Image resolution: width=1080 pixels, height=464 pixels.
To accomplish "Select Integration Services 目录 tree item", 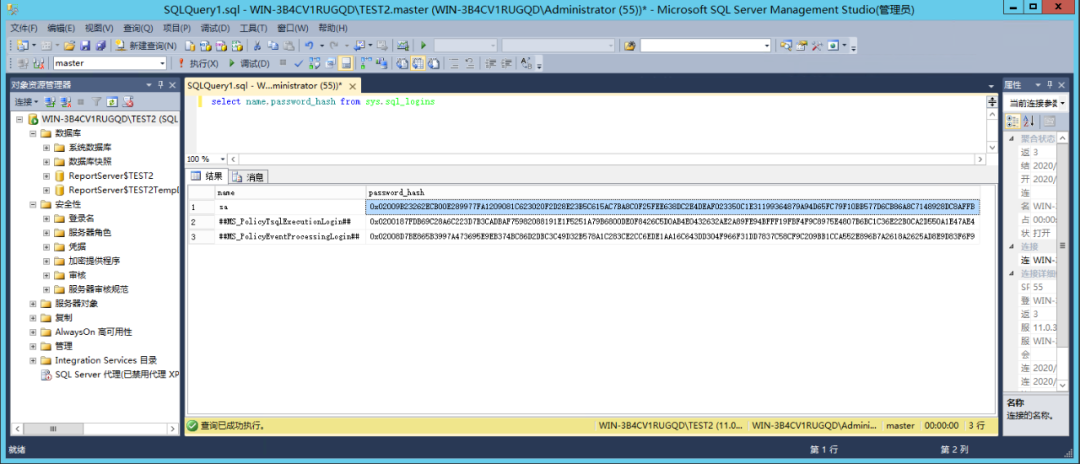I will [106, 360].
